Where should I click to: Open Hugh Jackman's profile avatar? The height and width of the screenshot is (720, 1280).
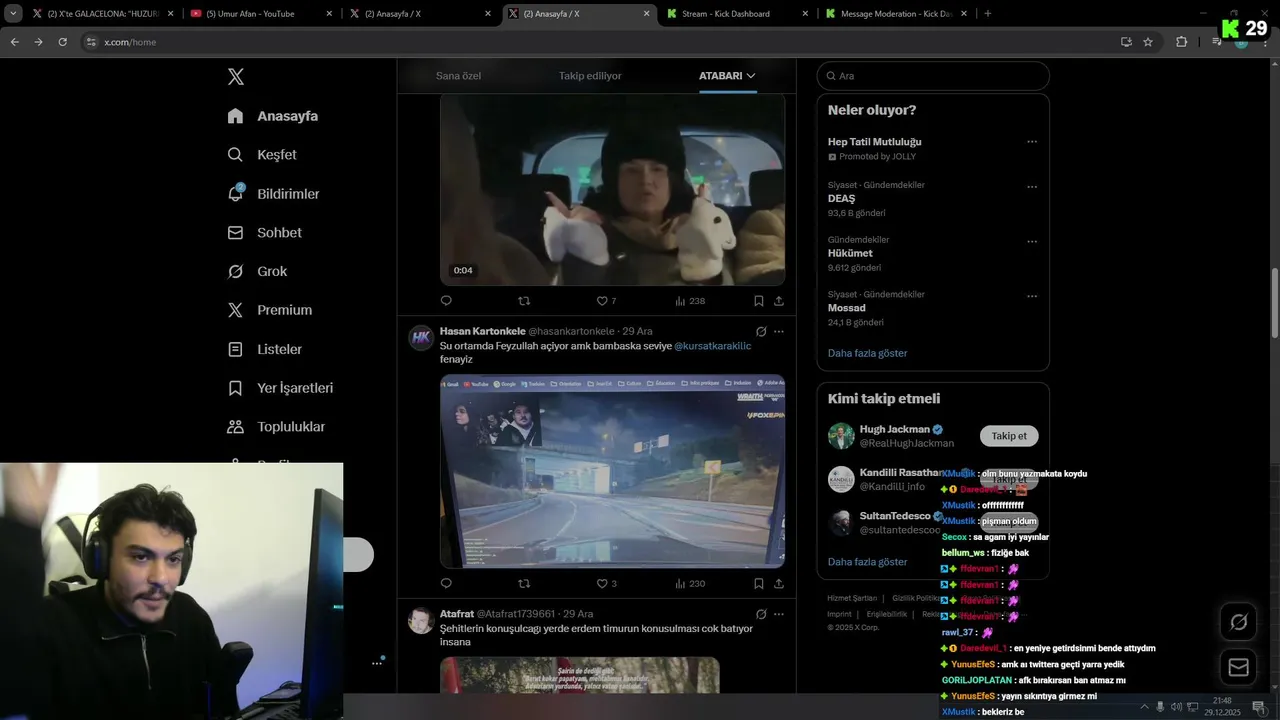841,436
